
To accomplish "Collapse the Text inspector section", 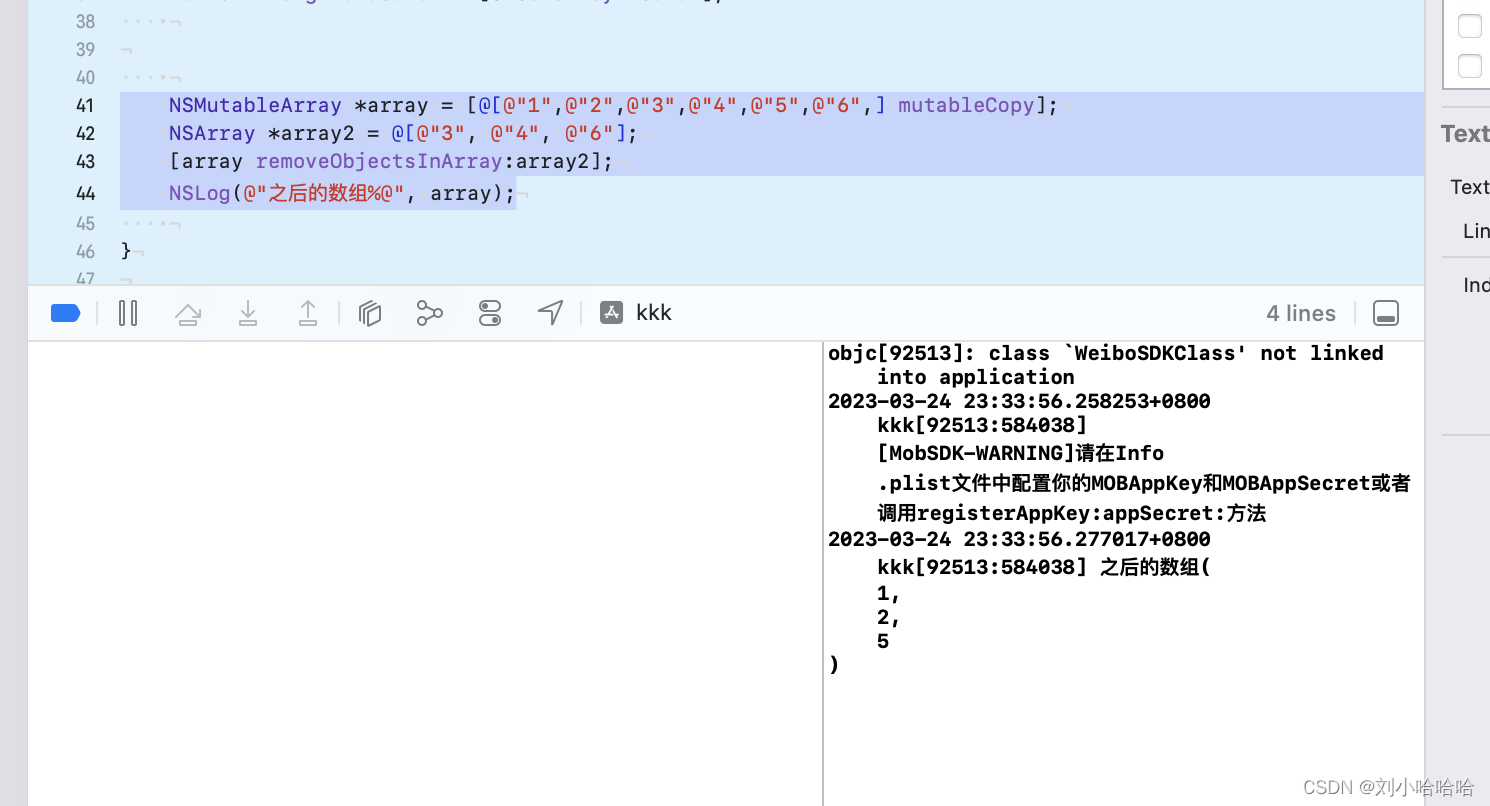I will point(1464,133).
